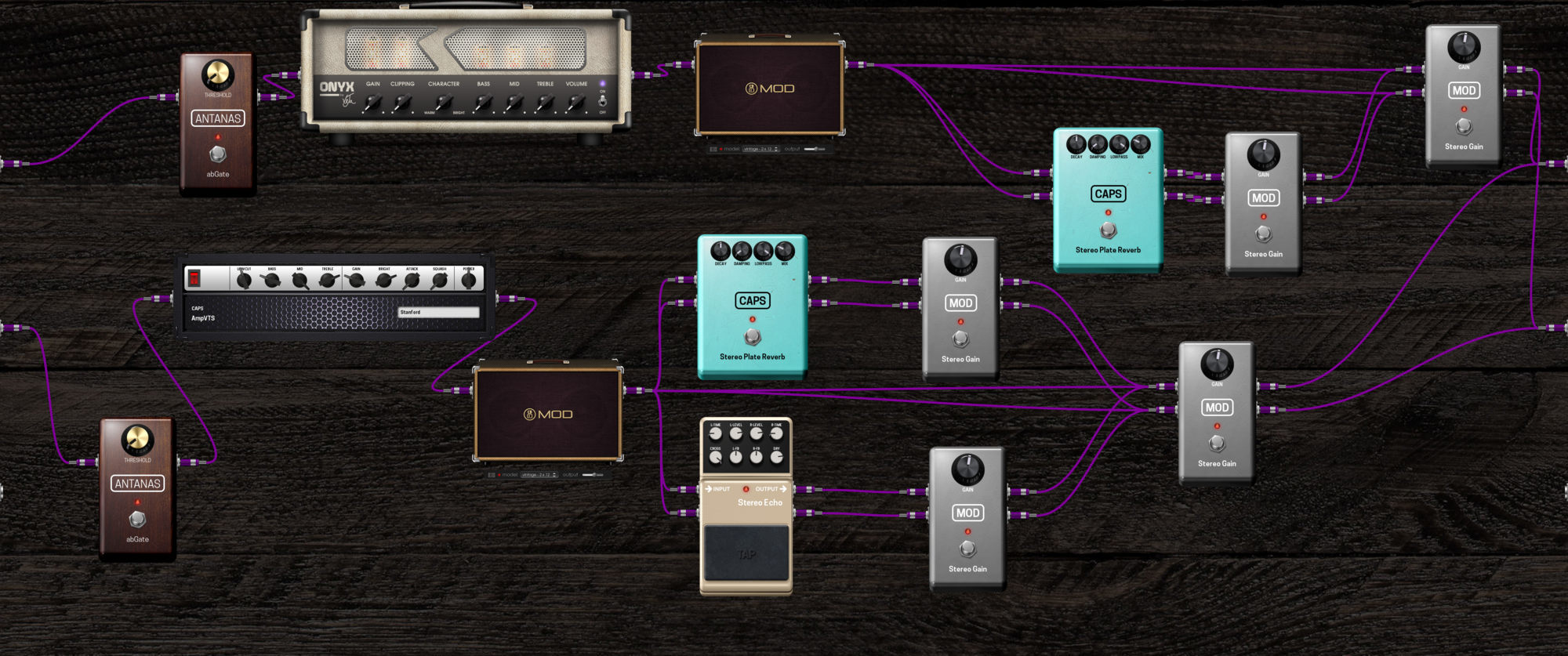Click the ONYX Volume knob
The width and height of the screenshot is (1568, 656).
click(576, 102)
